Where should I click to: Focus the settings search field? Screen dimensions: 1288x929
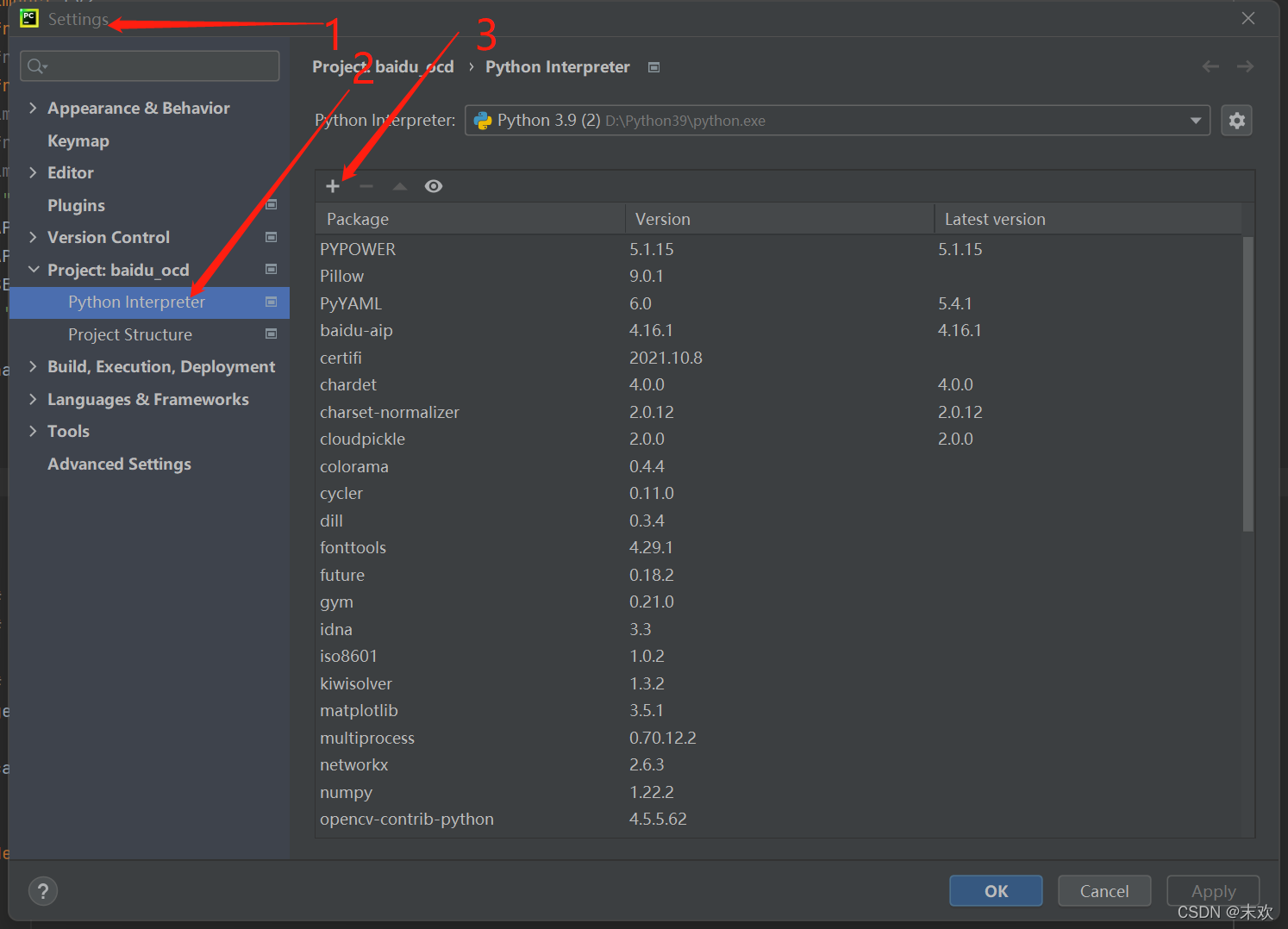[150, 66]
